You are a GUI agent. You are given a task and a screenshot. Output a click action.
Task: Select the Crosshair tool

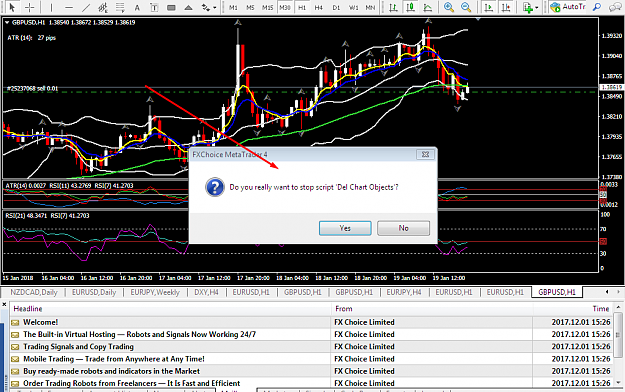29,7
